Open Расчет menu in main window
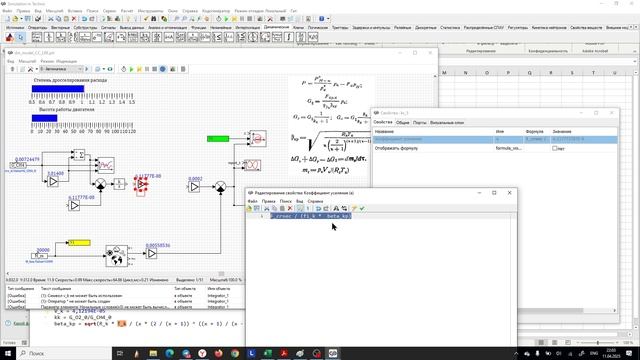 click(127, 11)
